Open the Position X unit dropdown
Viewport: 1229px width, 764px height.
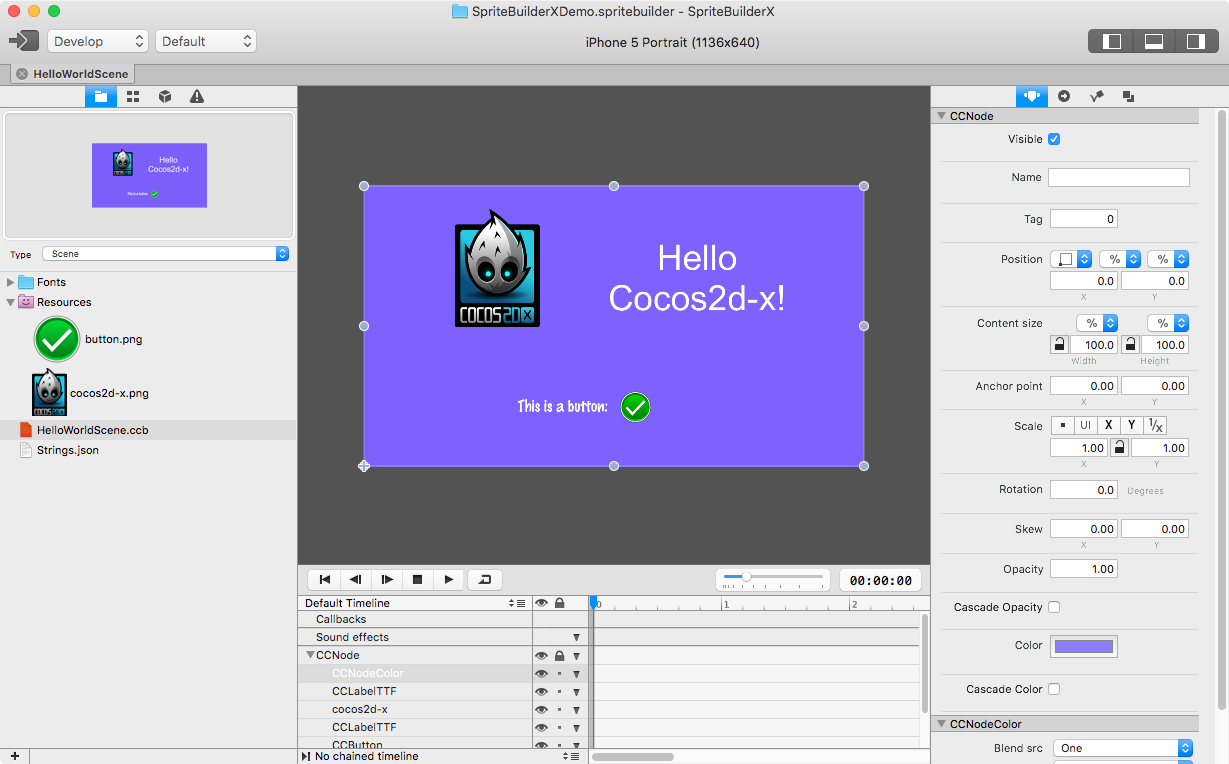point(1120,259)
